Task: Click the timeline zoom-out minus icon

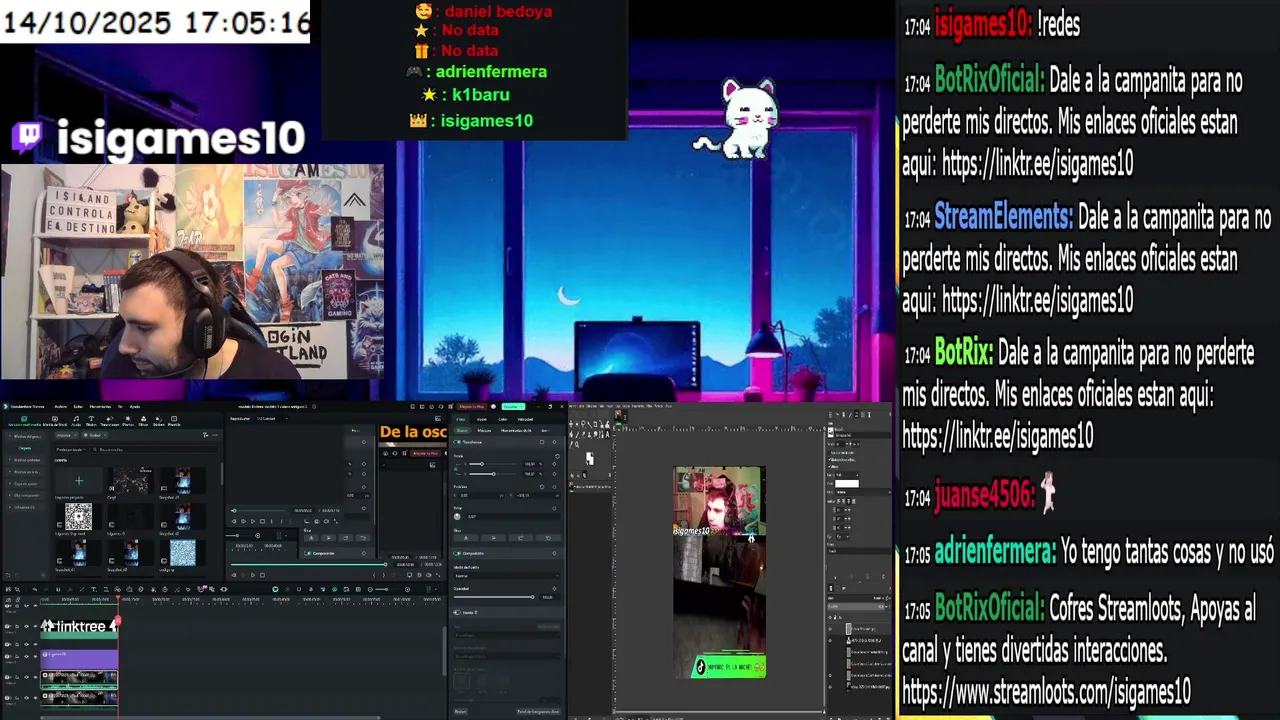Action: (370, 589)
